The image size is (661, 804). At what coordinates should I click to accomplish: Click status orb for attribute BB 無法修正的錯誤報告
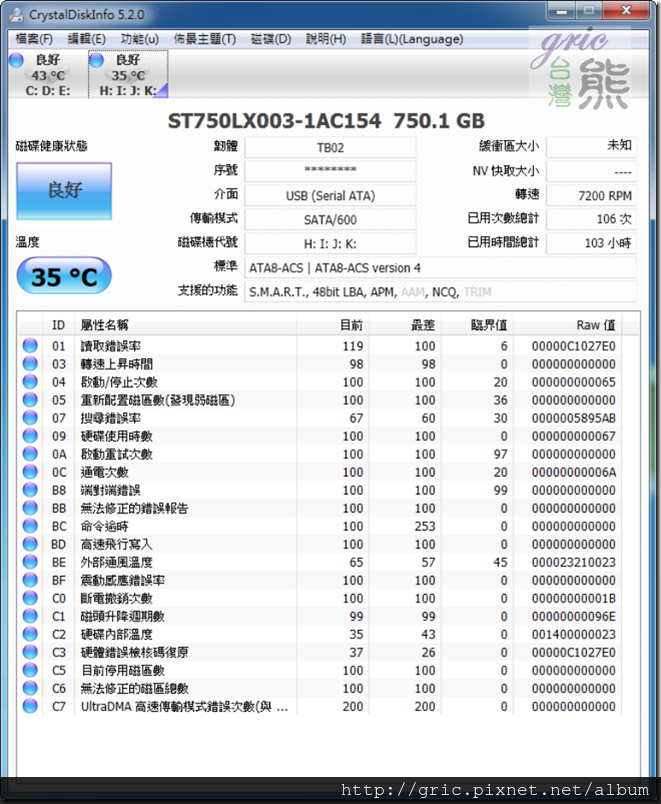tap(30, 508)
